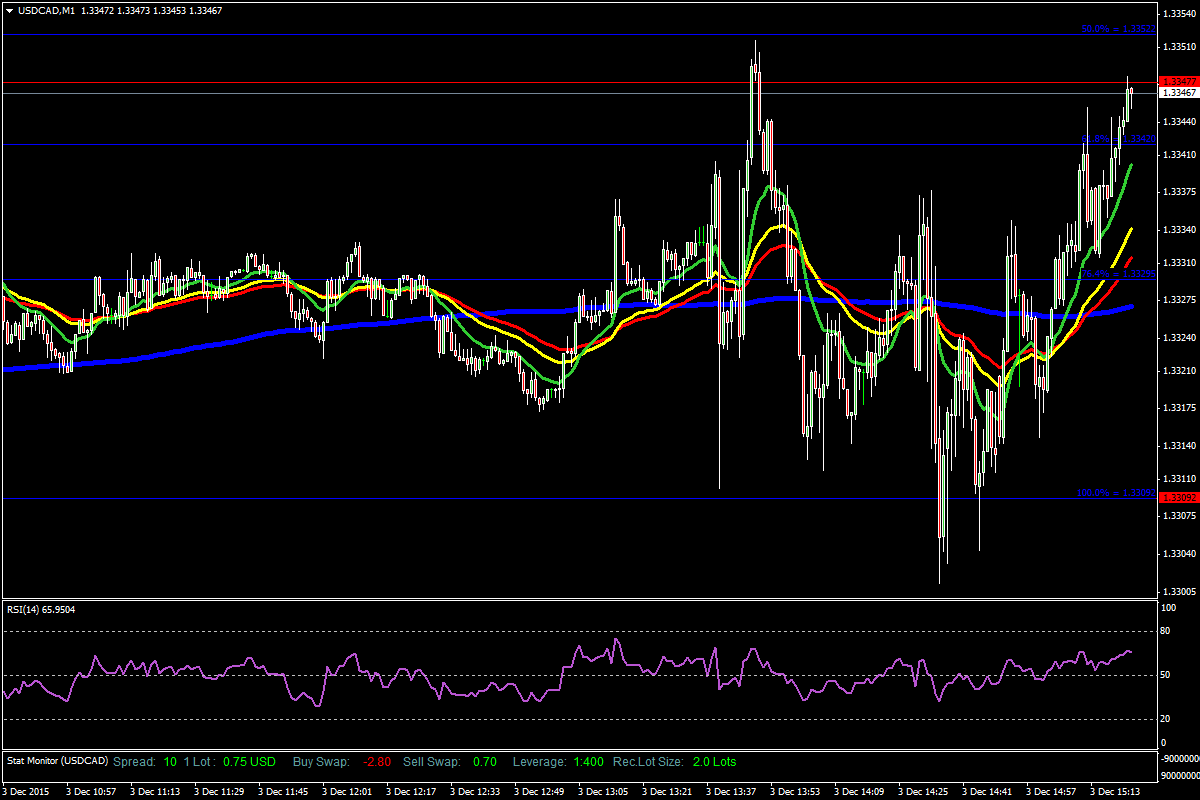
Task: Click the 3 Dec 14:25 time label
Action: click(923, 791)
